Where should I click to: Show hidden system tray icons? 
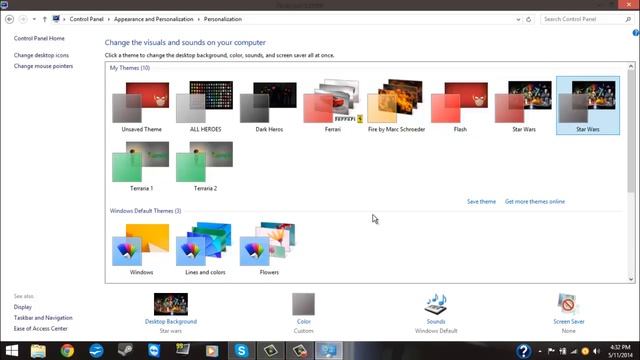[x=540, y=351]
